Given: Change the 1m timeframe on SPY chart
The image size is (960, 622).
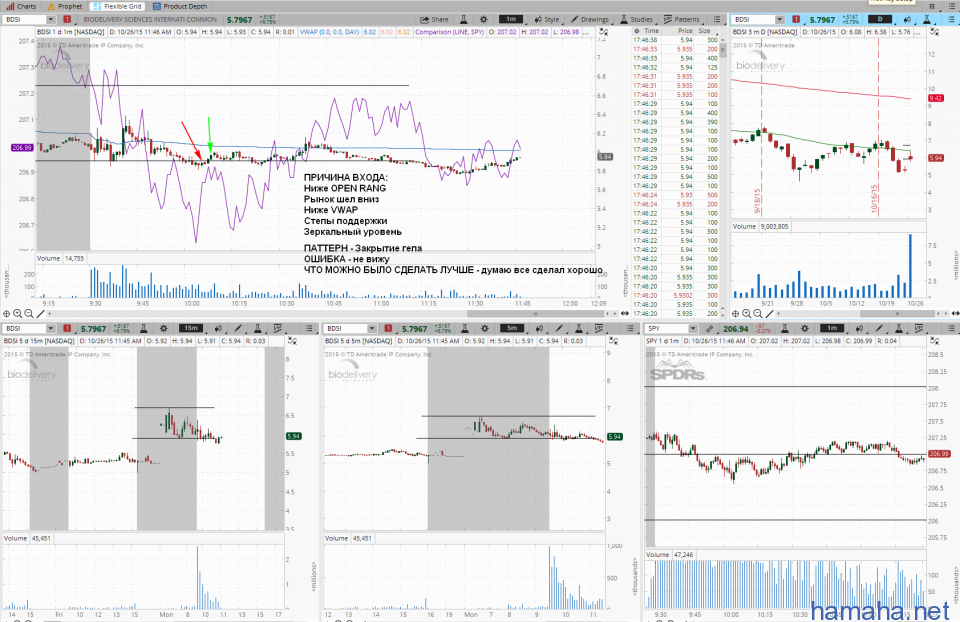Looking at the screenshot, I should pyautogui.click(x=832, y=329).
